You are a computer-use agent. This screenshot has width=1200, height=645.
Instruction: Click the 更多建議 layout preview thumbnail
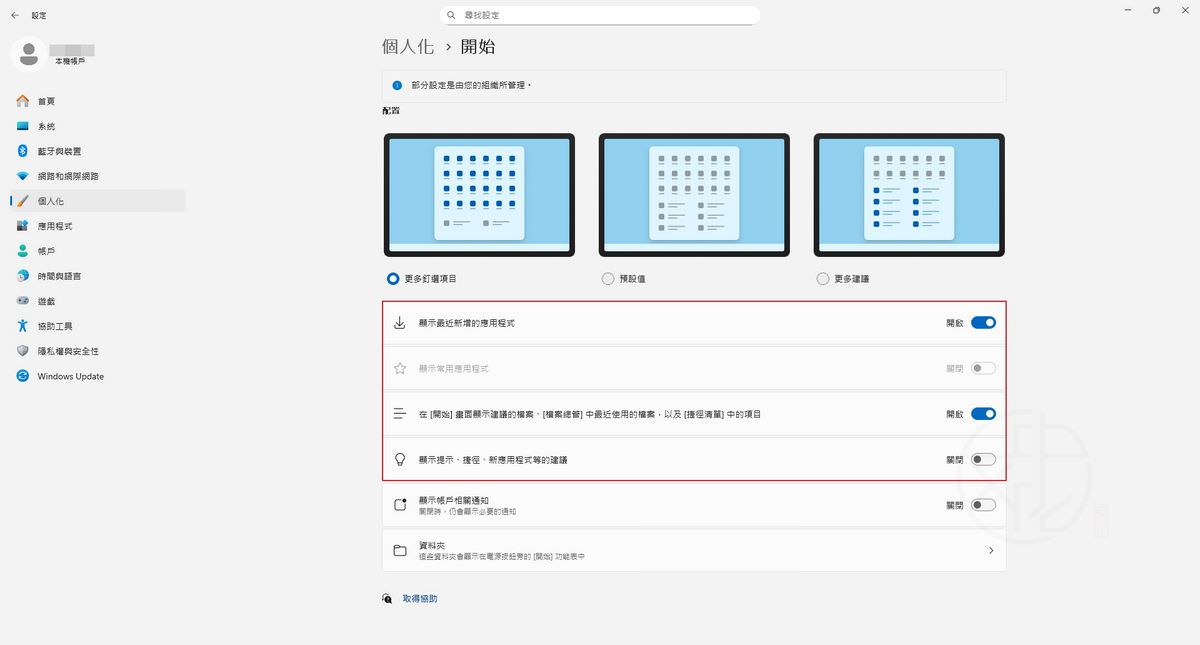[909, 195]
